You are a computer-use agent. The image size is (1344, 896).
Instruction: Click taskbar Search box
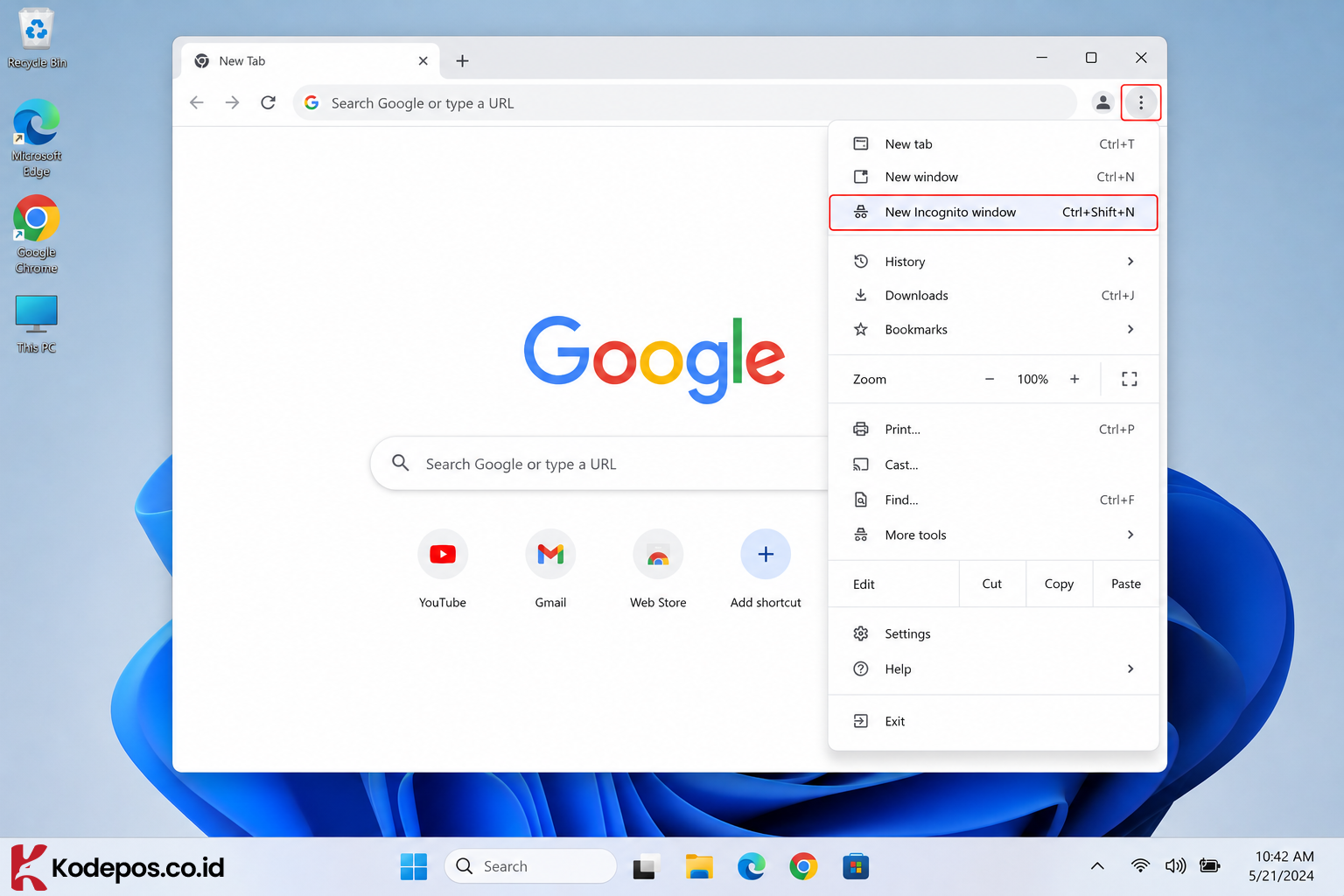(530, 866)
